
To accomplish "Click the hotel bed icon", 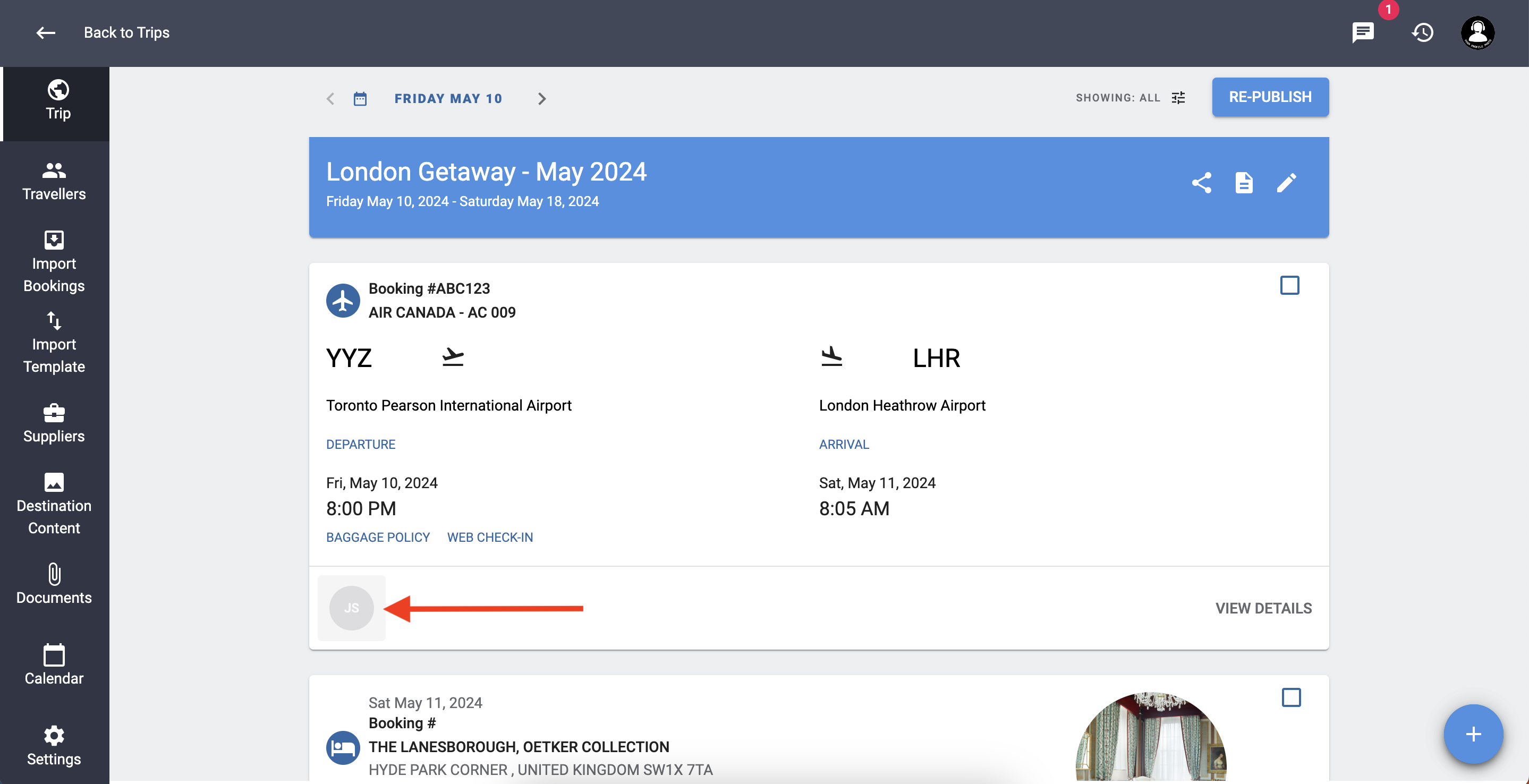I will [x=343, y=748].
